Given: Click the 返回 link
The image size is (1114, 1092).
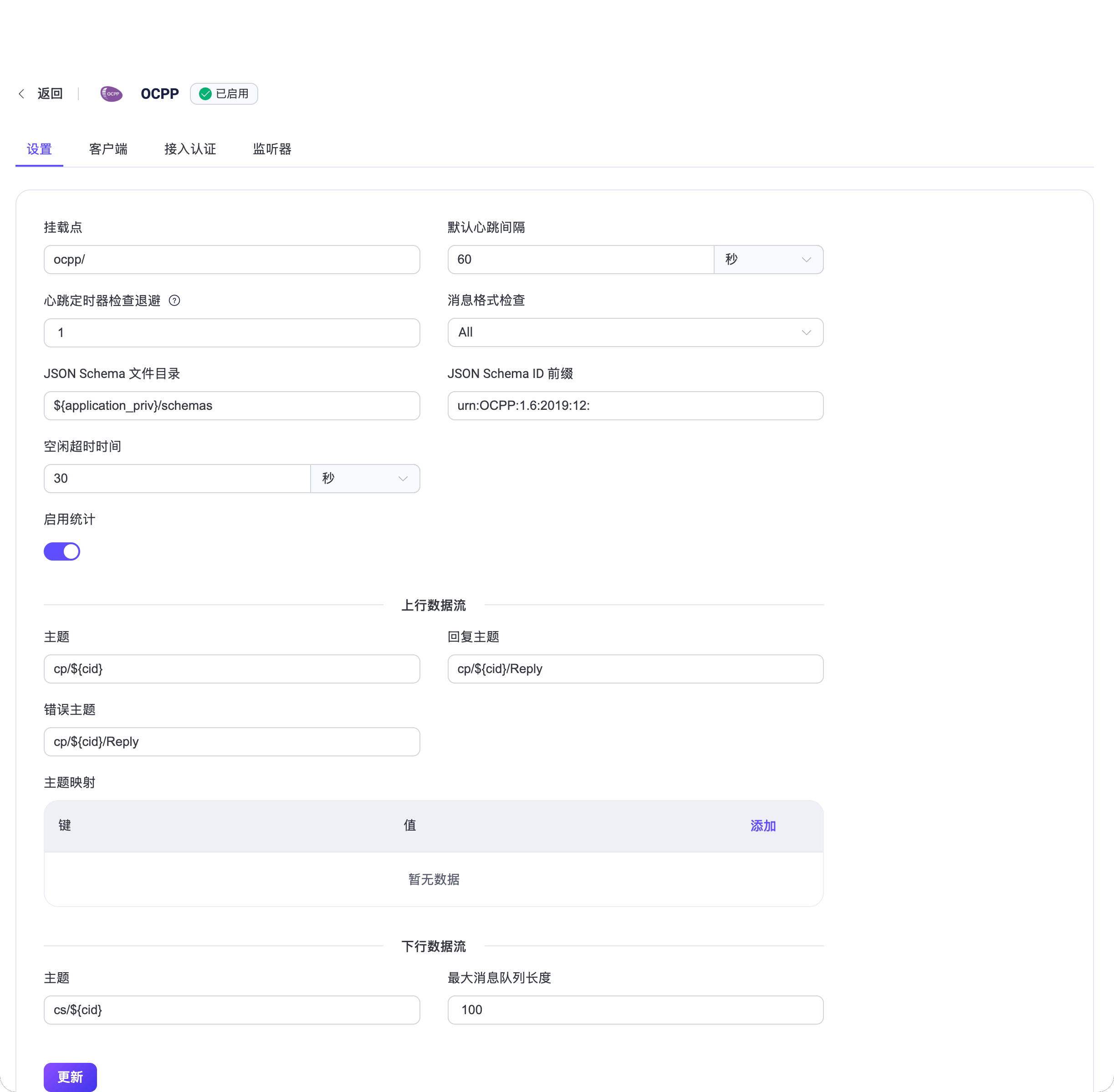Looking at the screenshot, I should [50, 93].
